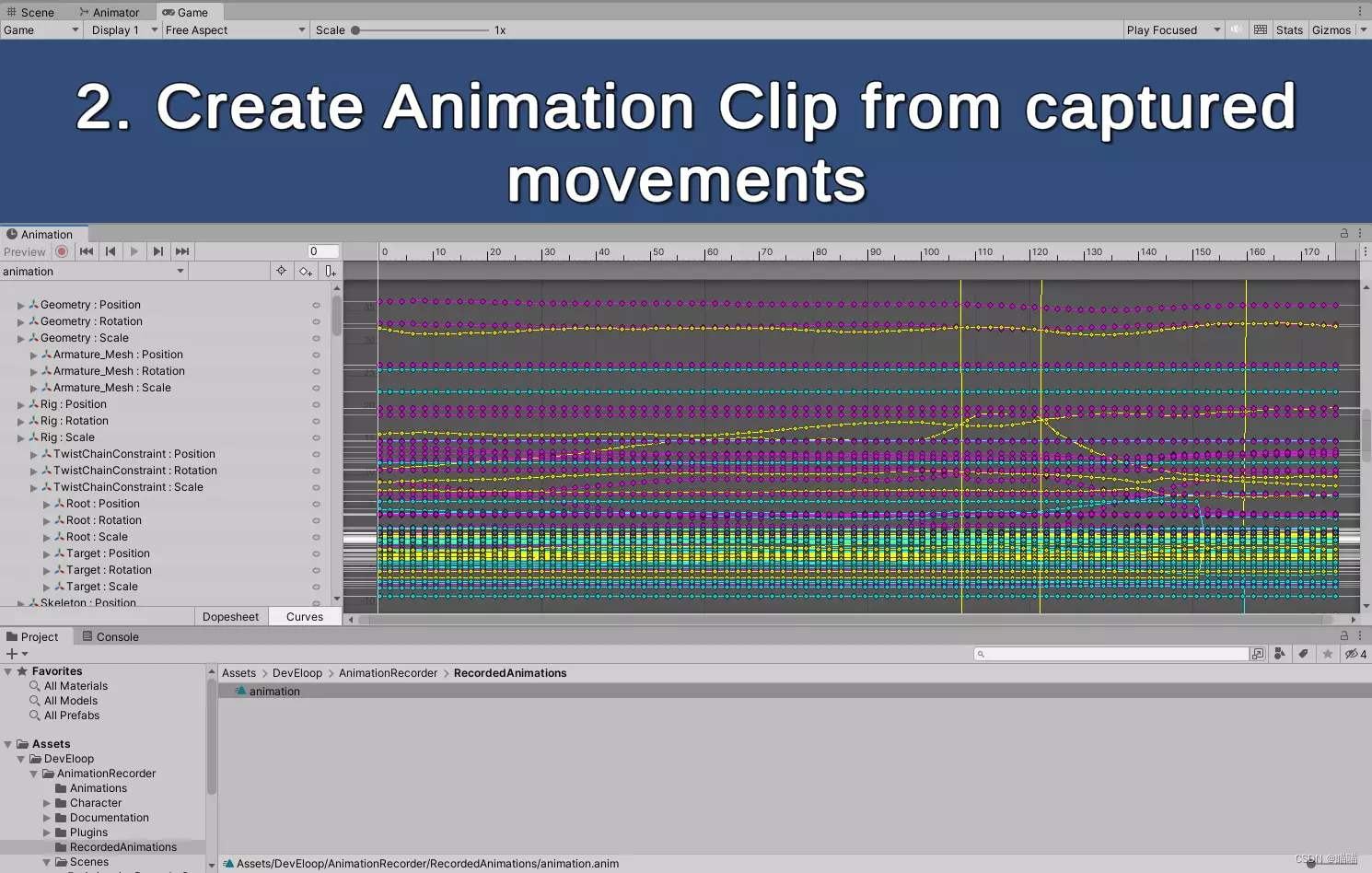Open Animation window three-dot options
Viewport: 1372px width, 873px height.
(1360, 234)
